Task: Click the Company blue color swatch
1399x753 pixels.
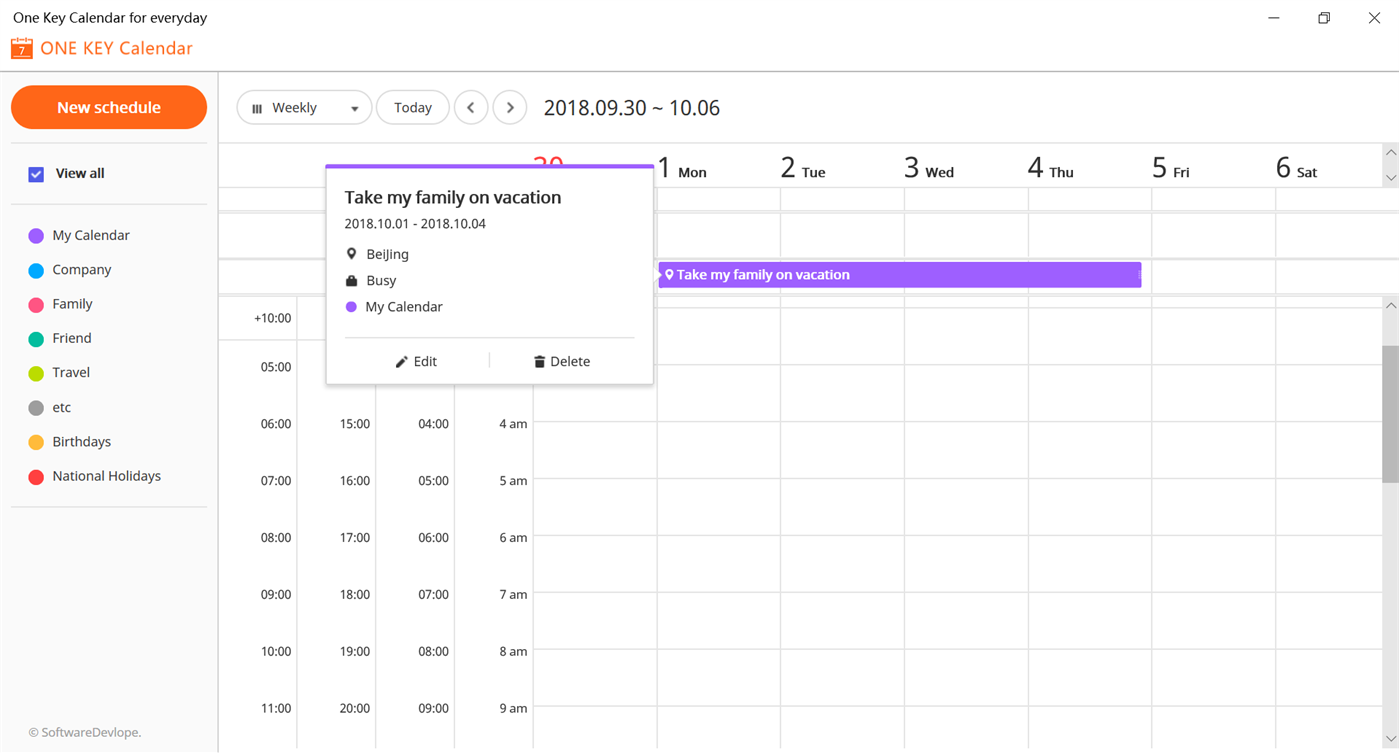Action: (x=35, y=269)
